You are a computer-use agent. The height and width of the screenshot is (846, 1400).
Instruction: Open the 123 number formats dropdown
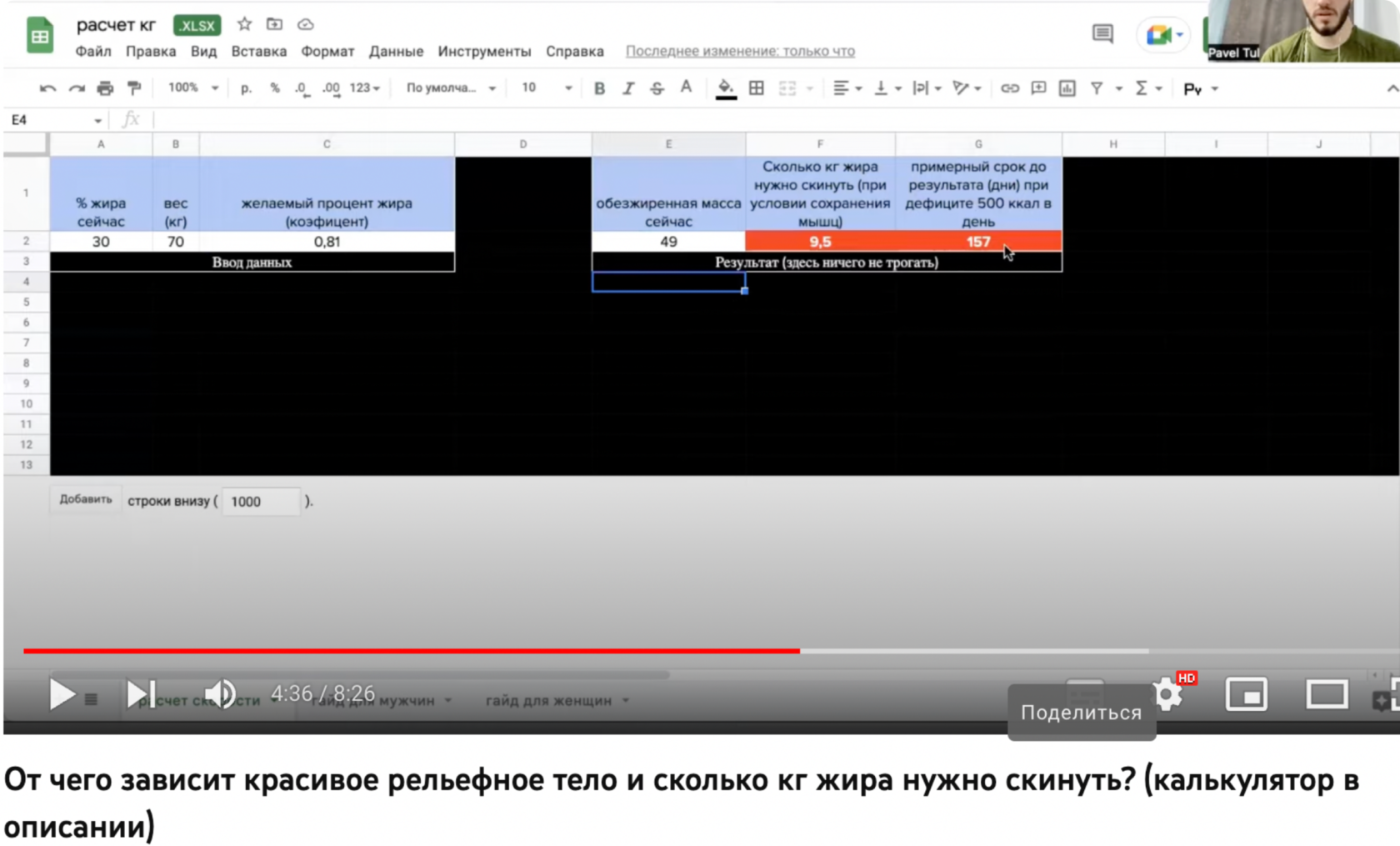pyautogui.click(x=365, y=88)
